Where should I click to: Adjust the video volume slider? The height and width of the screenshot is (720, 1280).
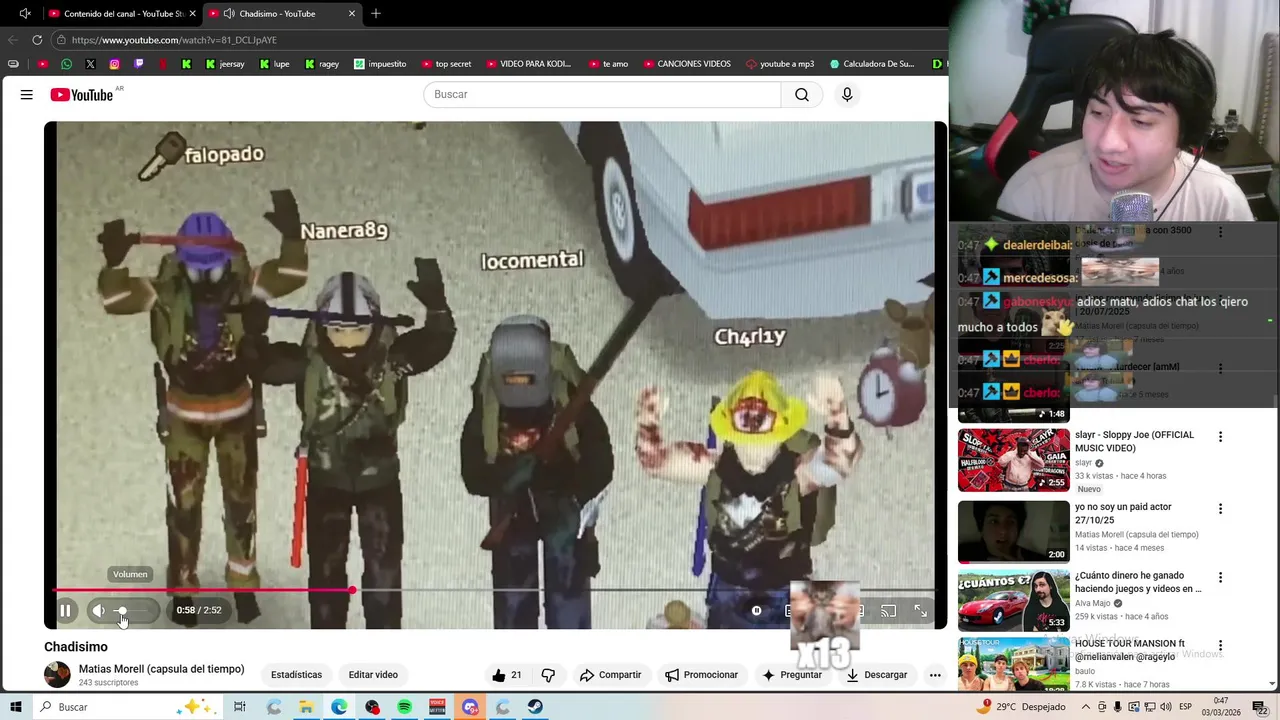(x=132, y=610)
